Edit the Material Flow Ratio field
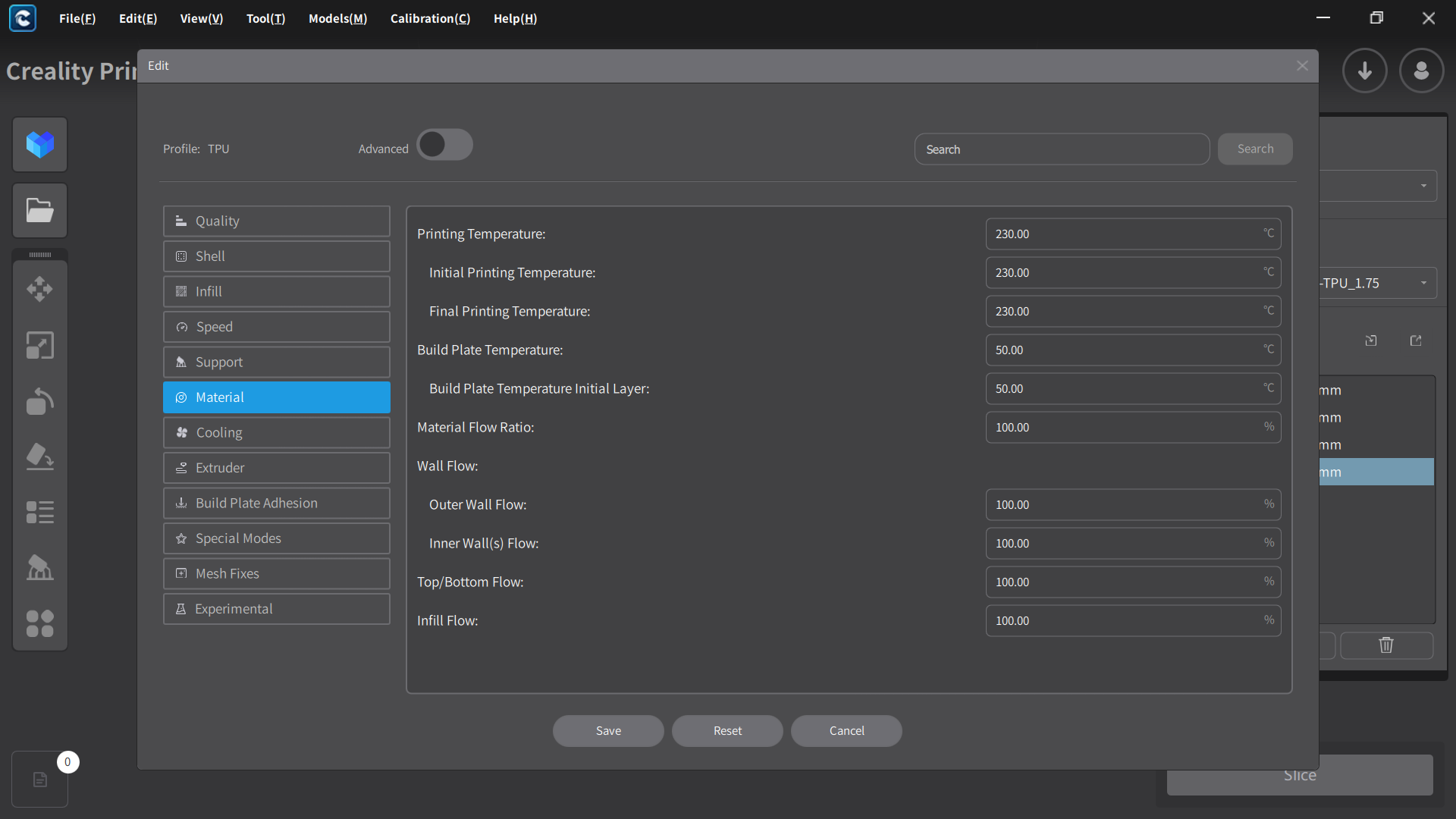This screenshot has height=819, width=1456. click(x=1133, y=428)
